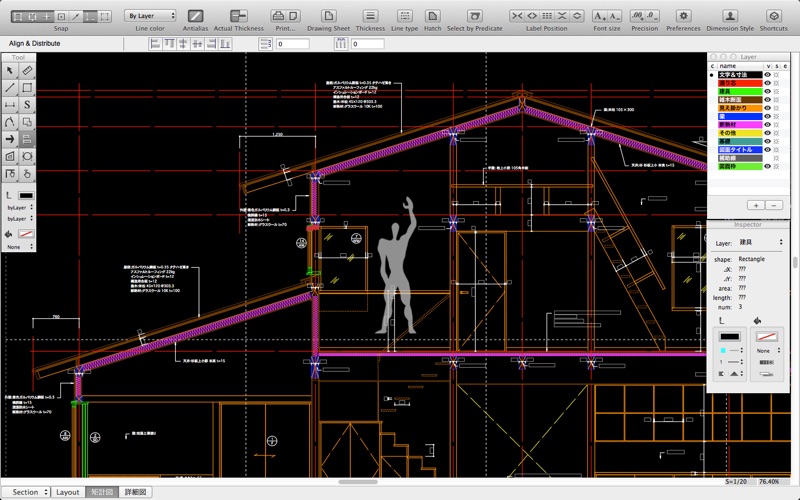Choose the line drawing tool
The height and width of the screenshot is (500, 800).
[x=10, y=88]
